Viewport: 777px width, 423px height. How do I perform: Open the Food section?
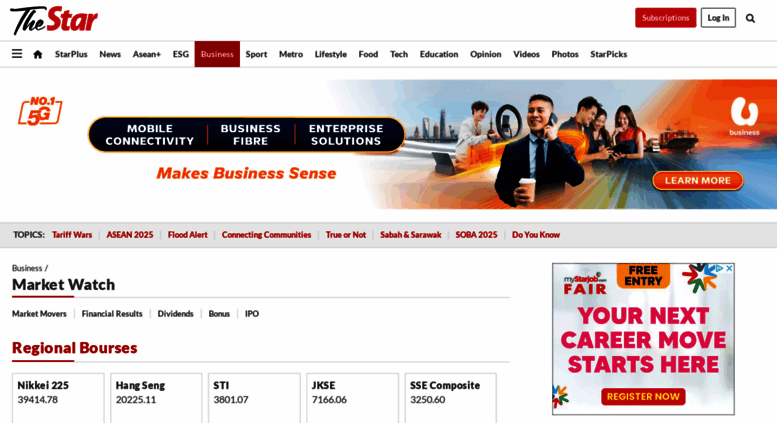tap(368, 54)
